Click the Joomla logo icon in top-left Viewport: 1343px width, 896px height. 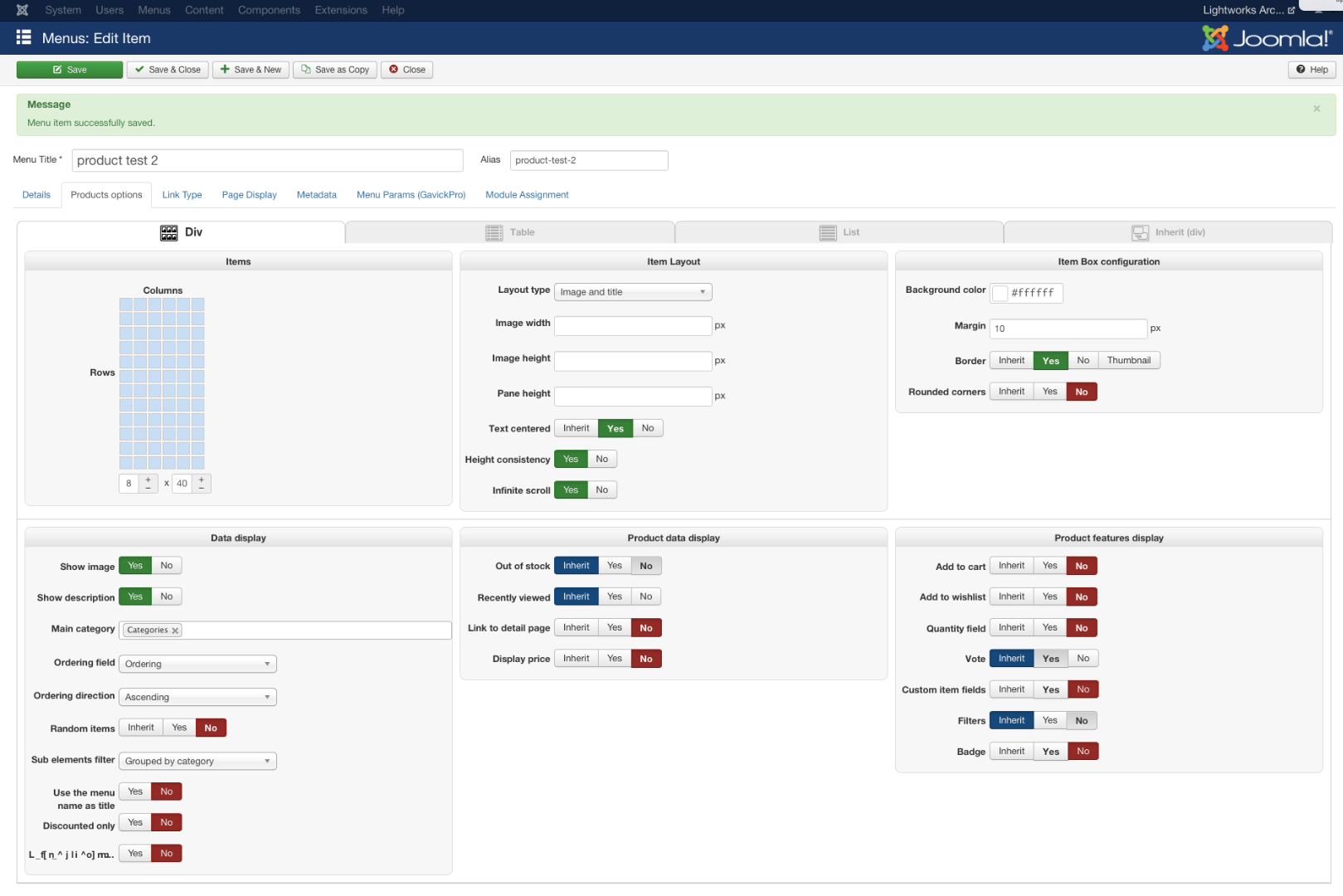coord(22,10)
